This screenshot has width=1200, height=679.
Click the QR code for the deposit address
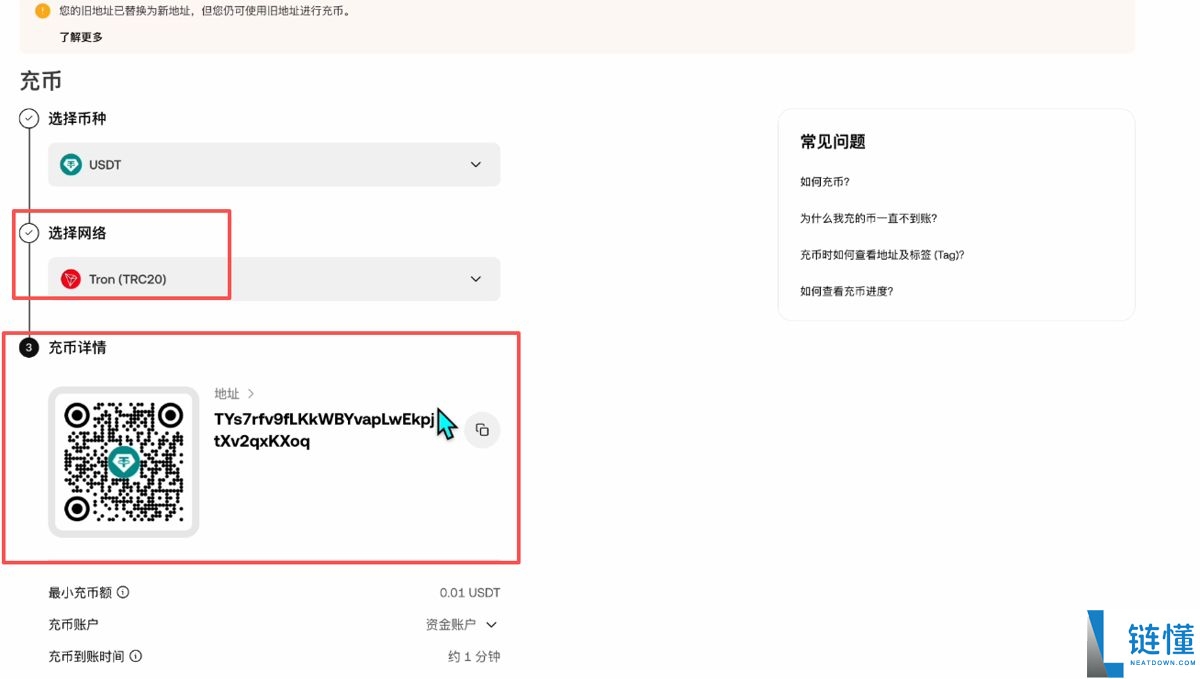124,460
